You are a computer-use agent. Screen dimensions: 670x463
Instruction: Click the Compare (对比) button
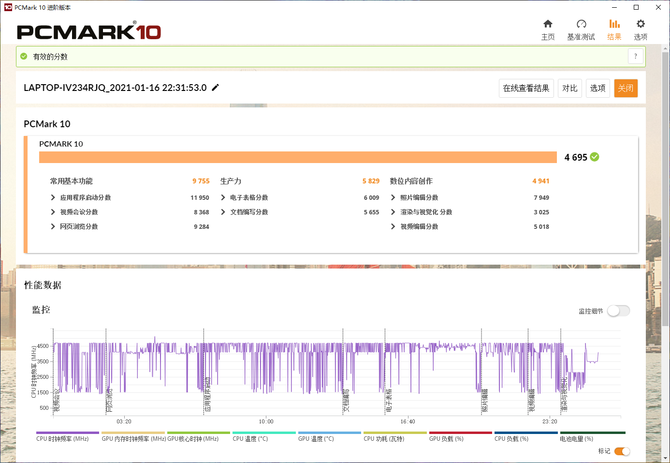570,88
